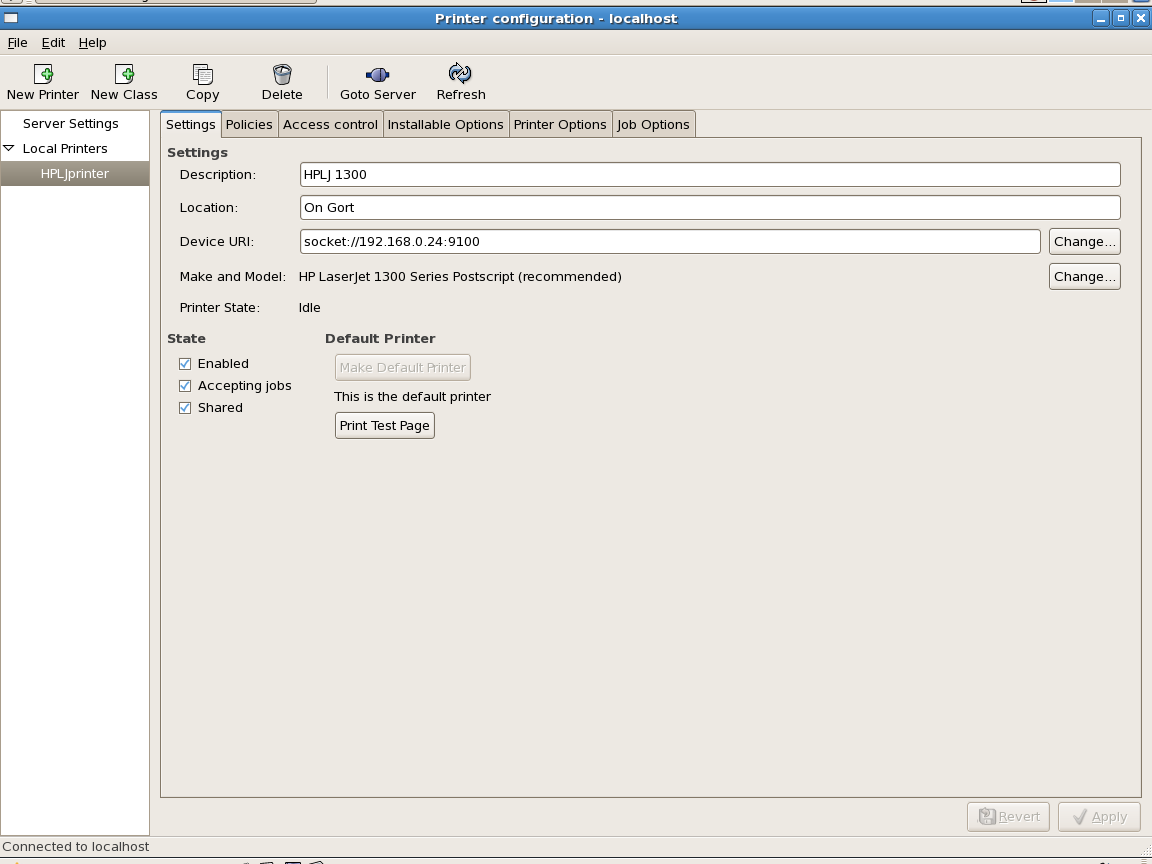1152x864 pixels.
Task: Toggle the Accepting jobs checkbox
Action: point(185,386)
